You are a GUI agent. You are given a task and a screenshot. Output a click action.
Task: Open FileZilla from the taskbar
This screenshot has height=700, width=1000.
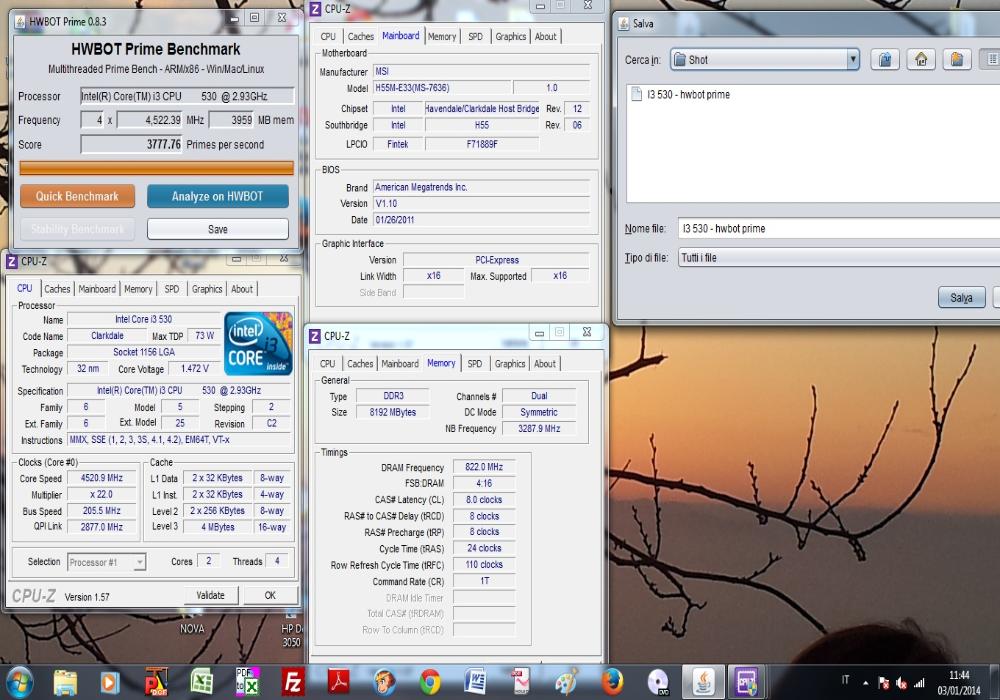tap(293, 682)
